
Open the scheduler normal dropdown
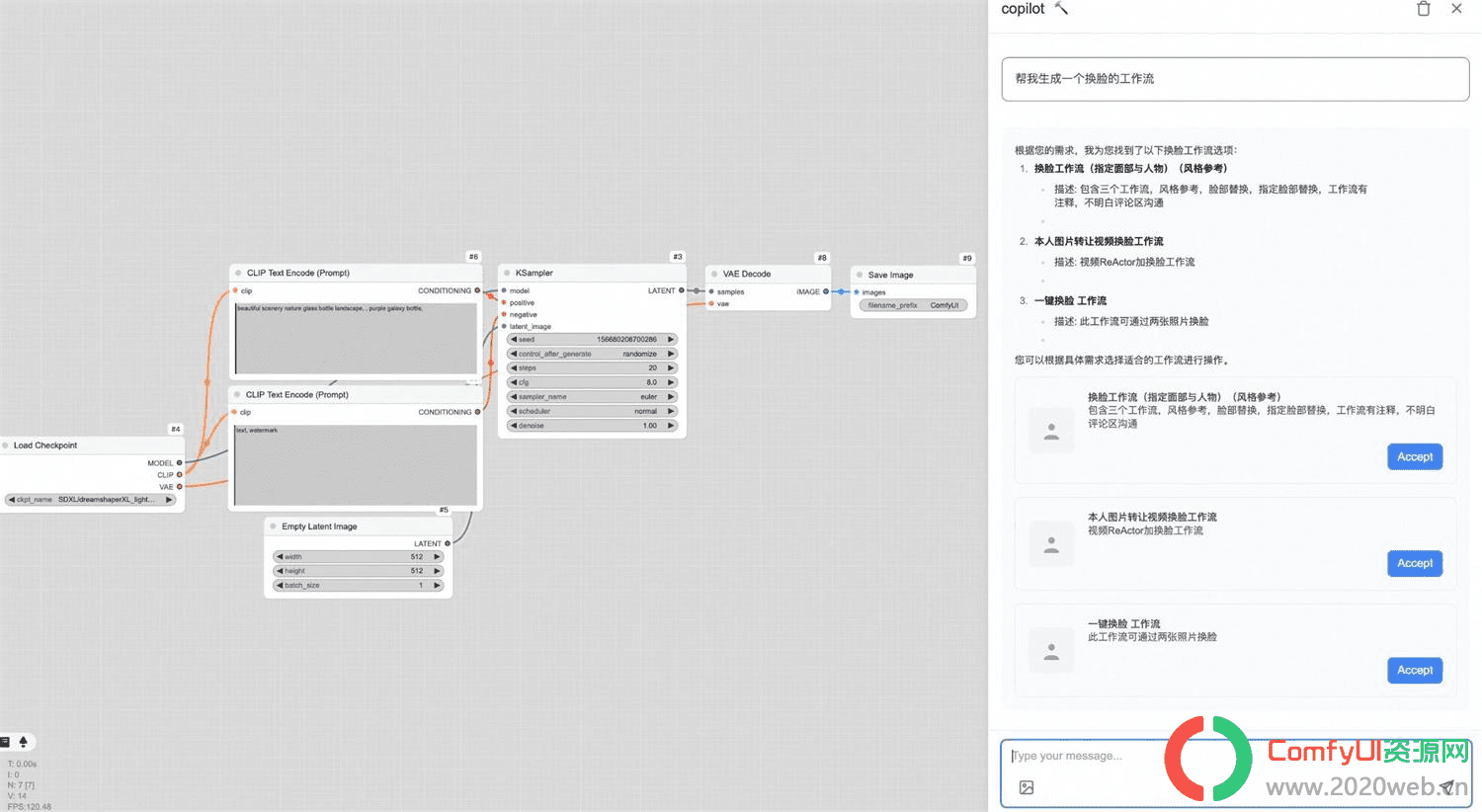click(592, 411)
